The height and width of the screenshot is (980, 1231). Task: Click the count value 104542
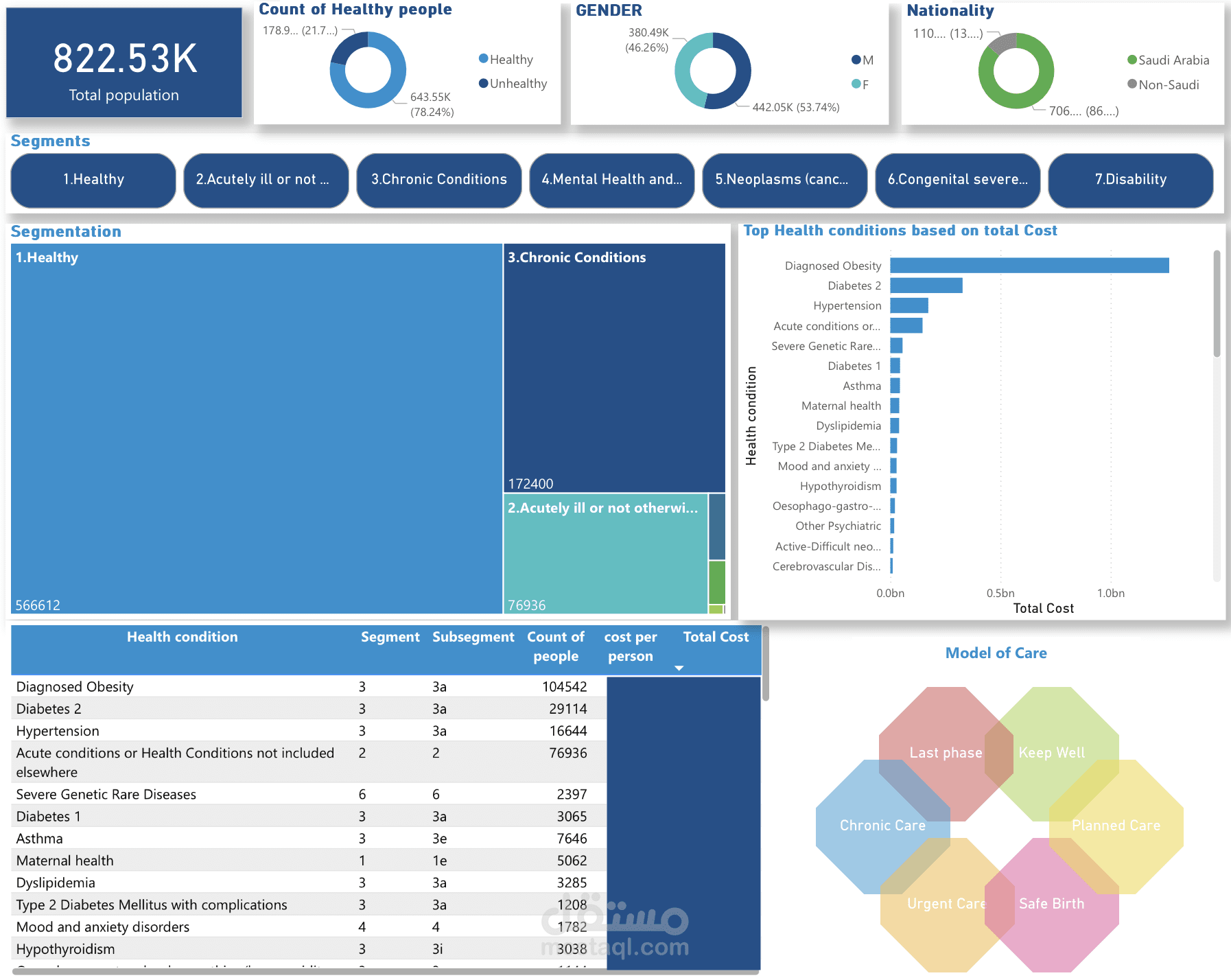[x=565, y=687]
